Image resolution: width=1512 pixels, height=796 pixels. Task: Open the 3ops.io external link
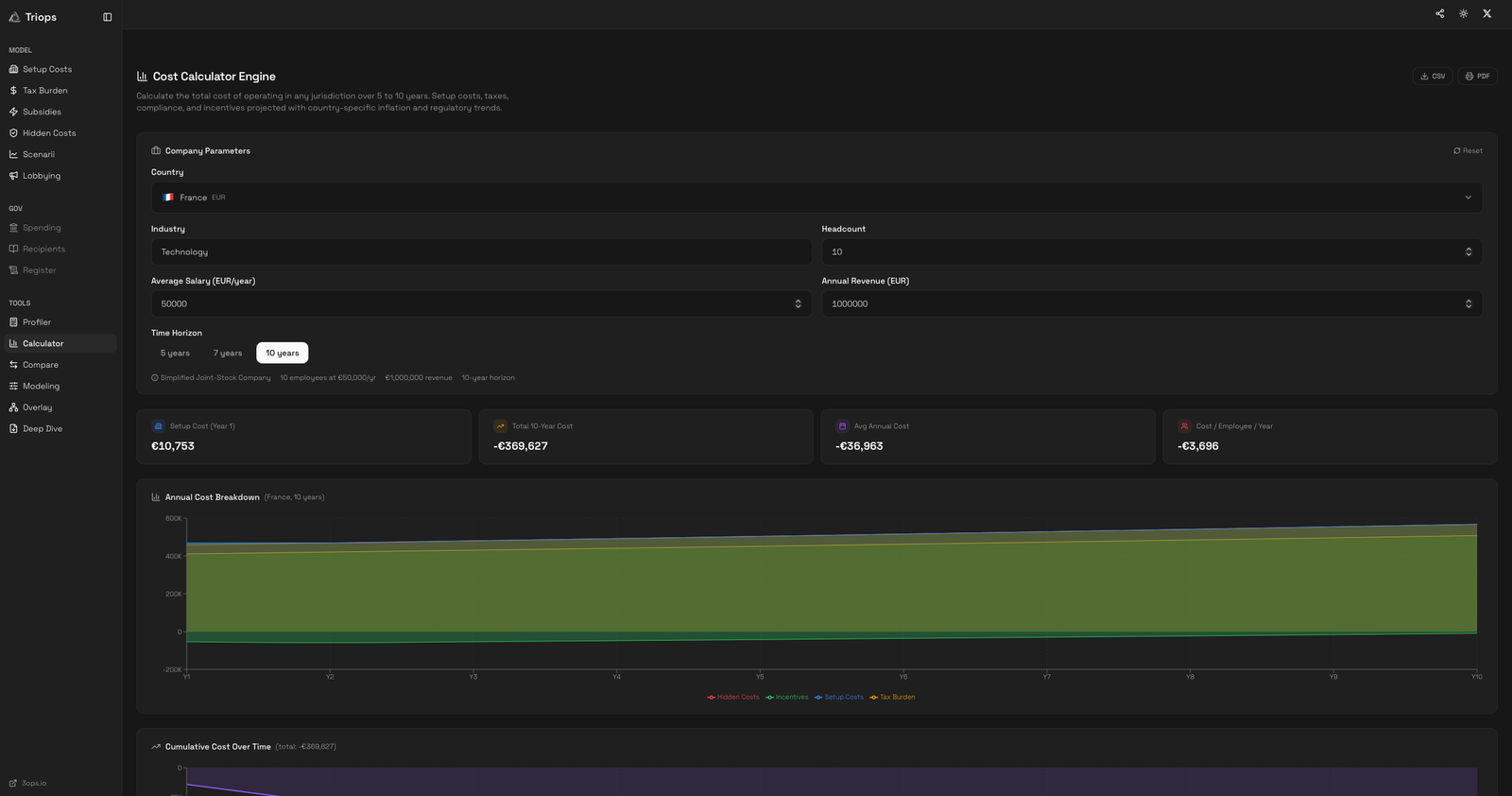click(x=34, y=784)
